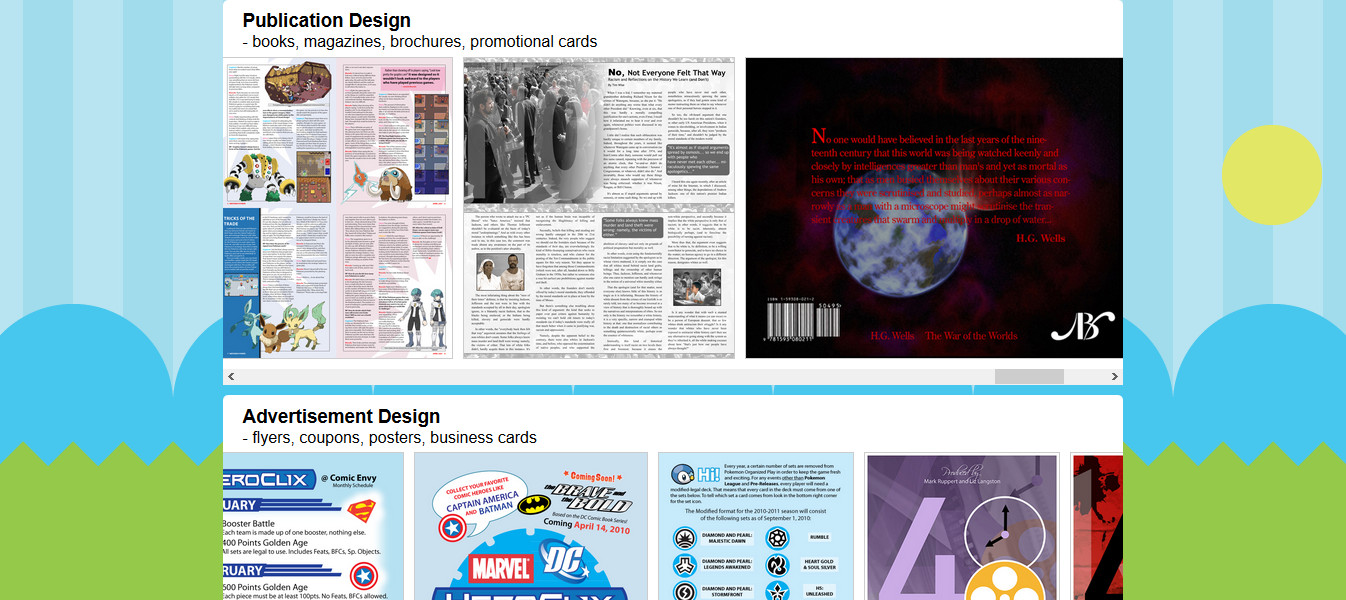Click the horizontal scrollbar thumb
Screen dimensions: 1346x600
pyautogui.click(x=1028, y=377)
